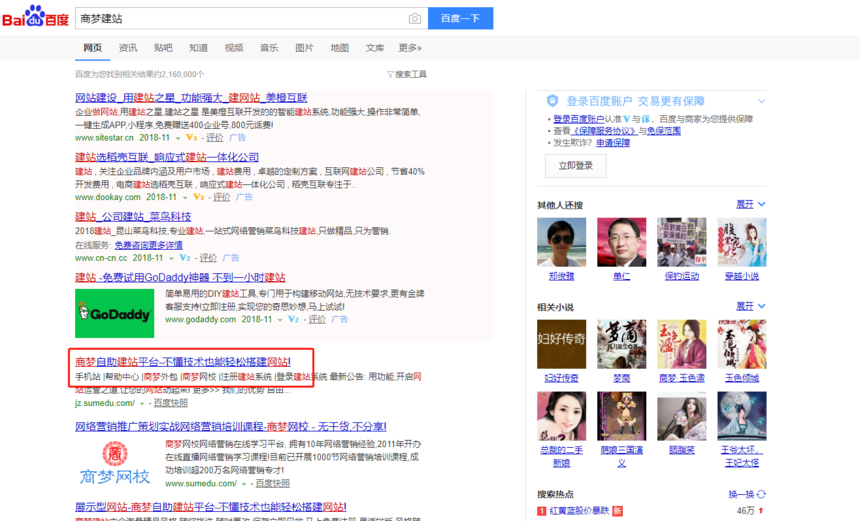The image size is (860, 521).
Task: Open the 免保范围 link
Action: [664, 131]
